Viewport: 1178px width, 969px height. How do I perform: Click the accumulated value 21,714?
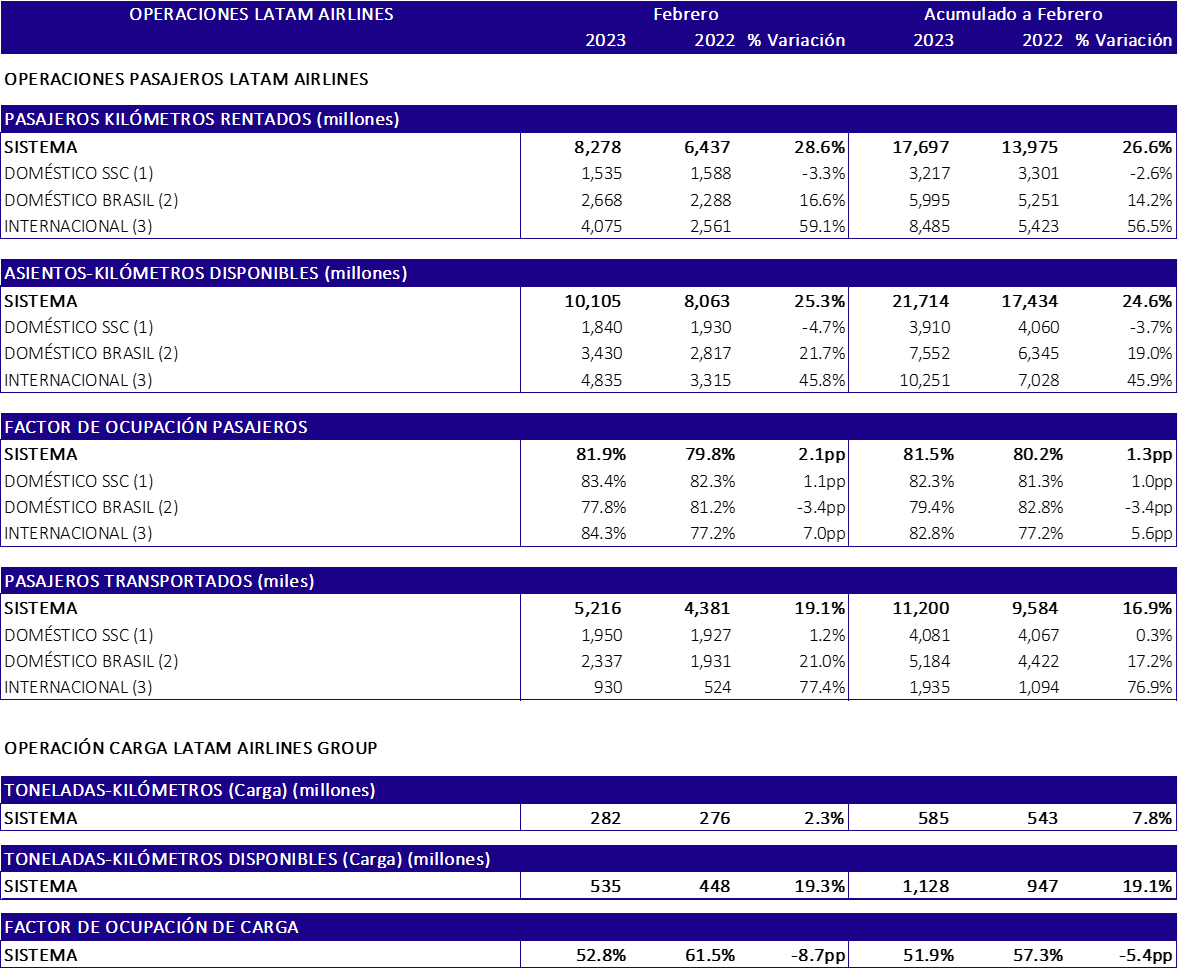(x=921, y=301)
